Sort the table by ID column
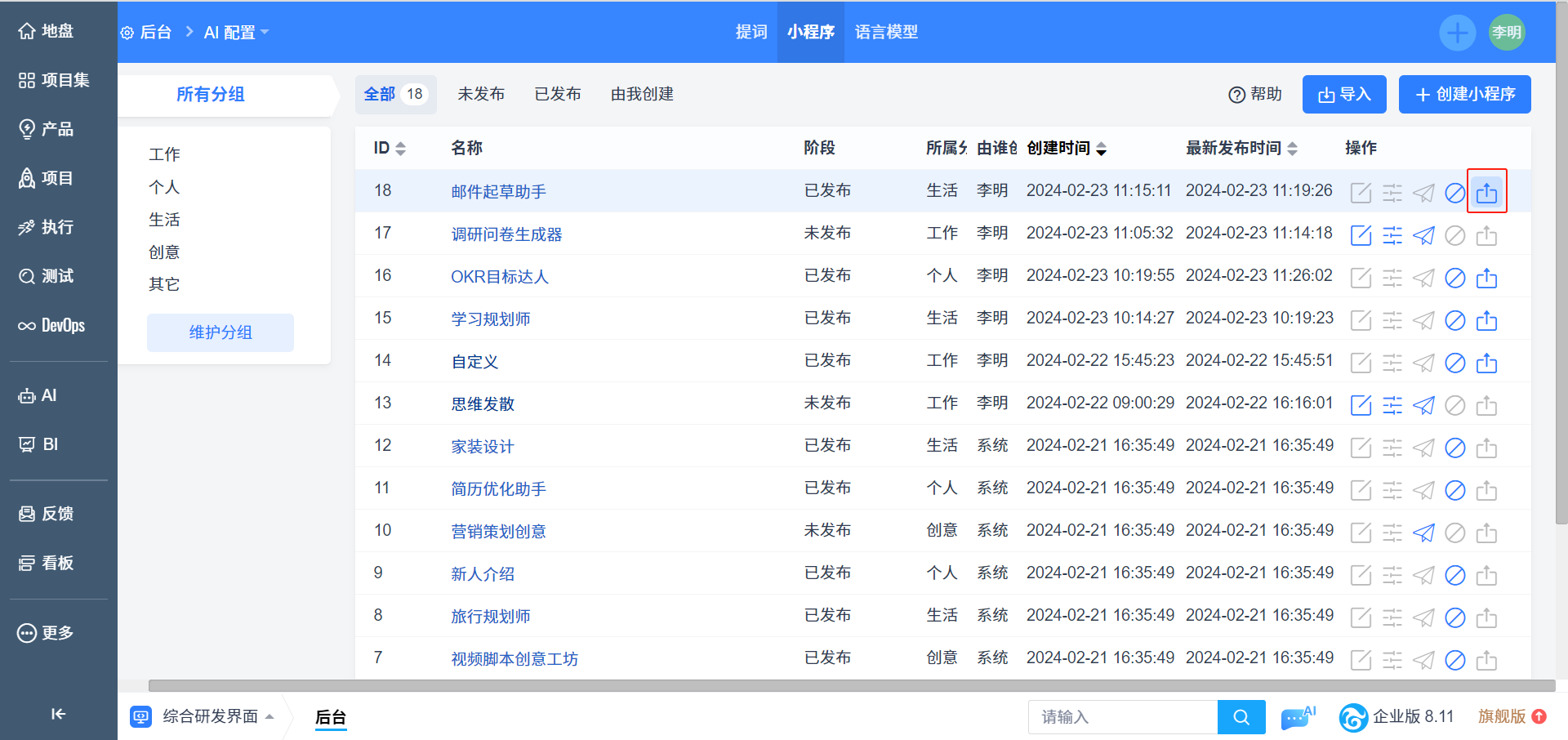 (390, 148)
